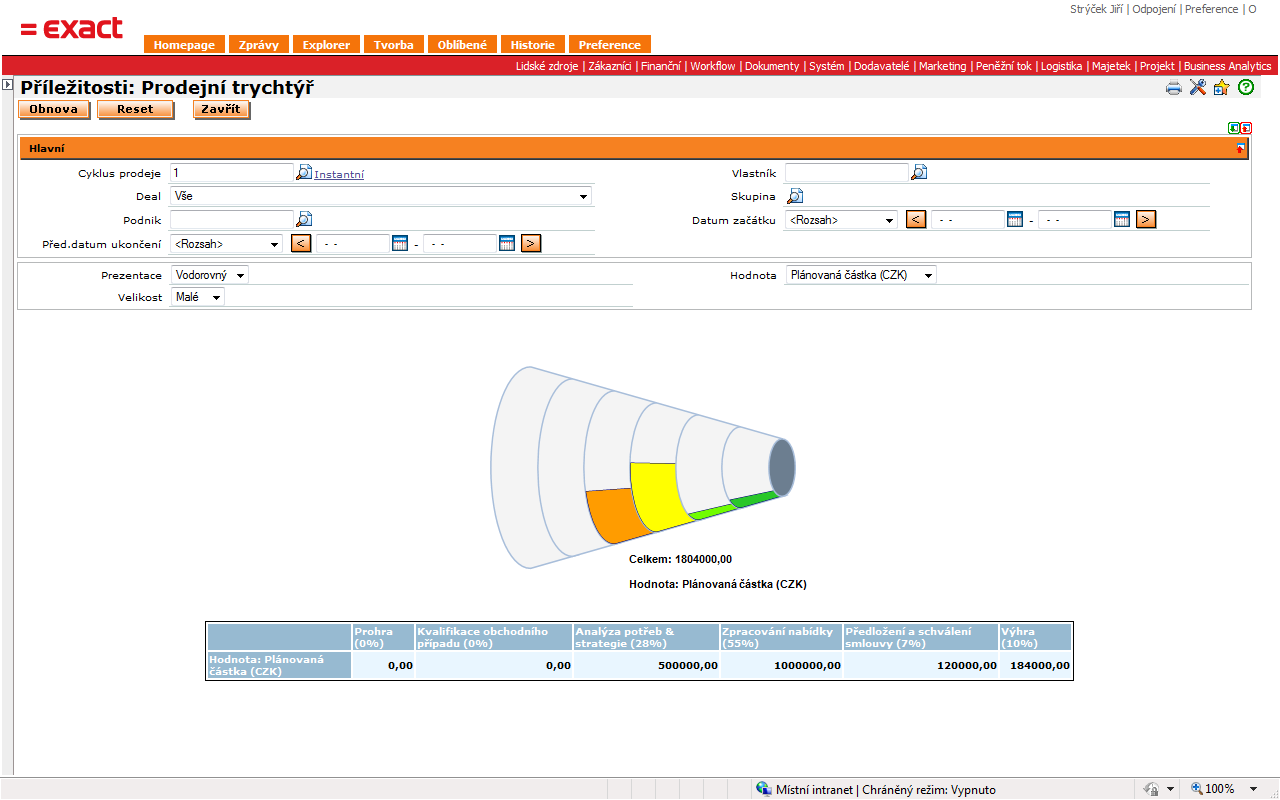The image size is (1280, 800).
Task: Previous period arrow for Před.datum ukončení
Action: (301, 243)
